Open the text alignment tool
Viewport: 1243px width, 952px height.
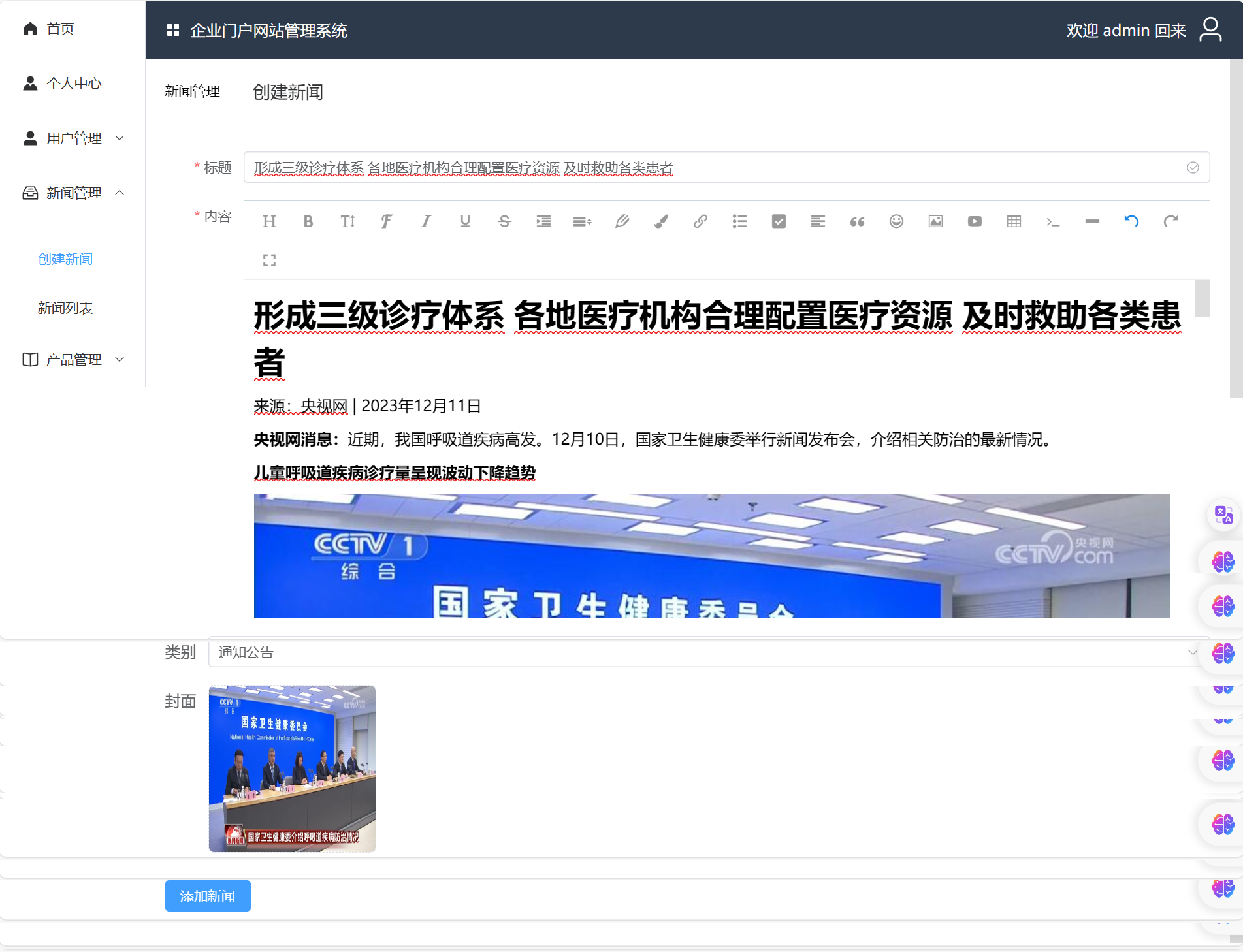(x=818, y=221)
